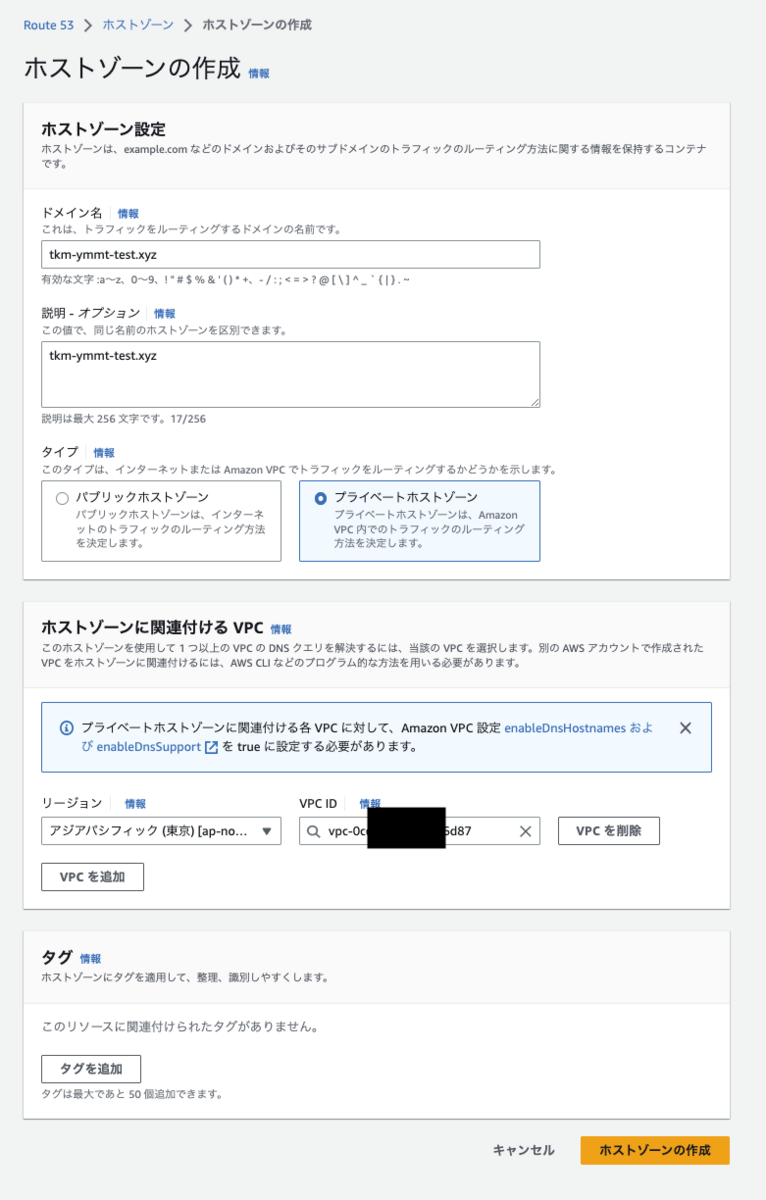Open 情報 link next to VPC ID
The height and width of the screenshot is (1200, 766).
pos(370,803)
